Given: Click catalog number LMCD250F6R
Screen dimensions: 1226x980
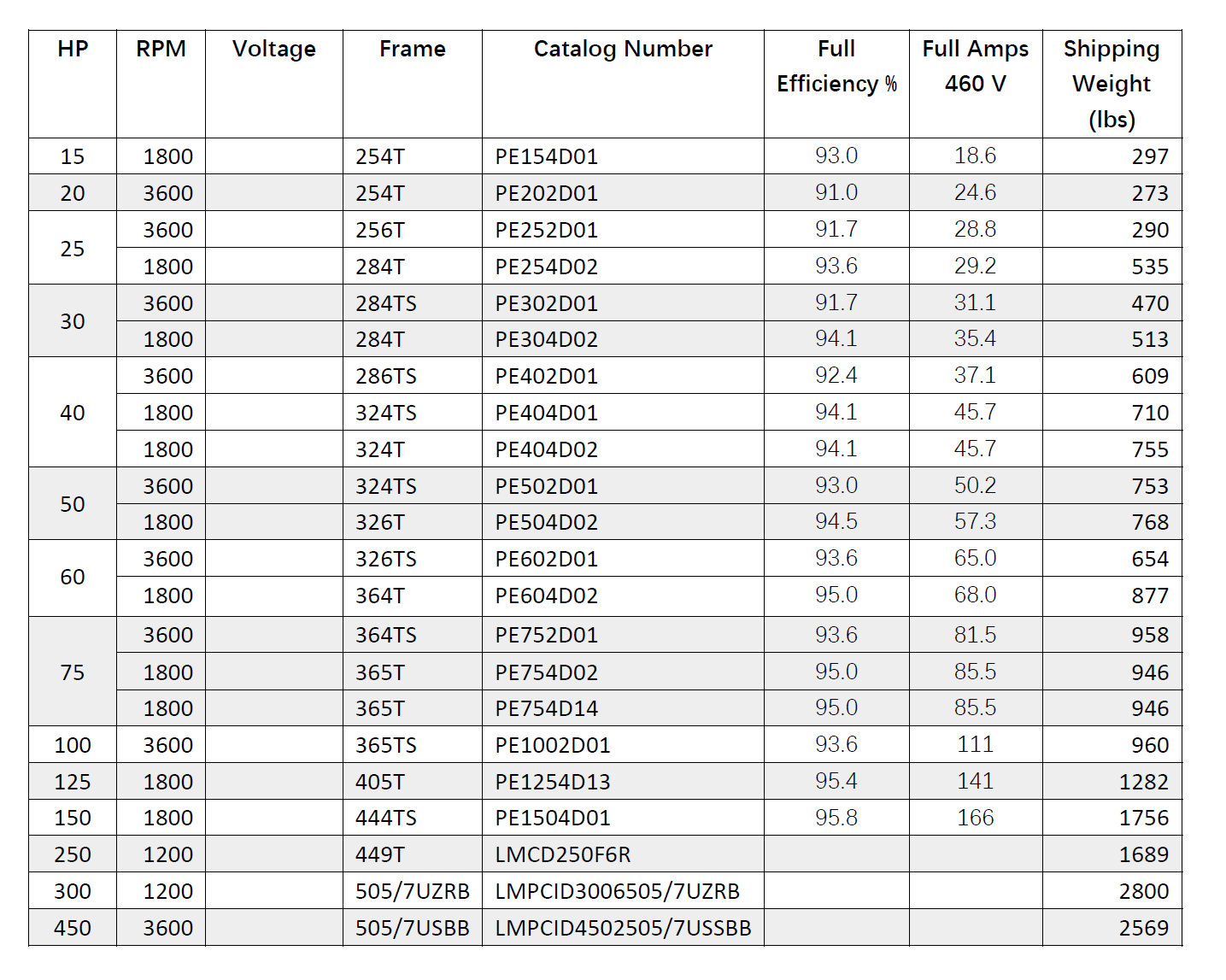Looking at the screenshot, I should pos(563,854).
